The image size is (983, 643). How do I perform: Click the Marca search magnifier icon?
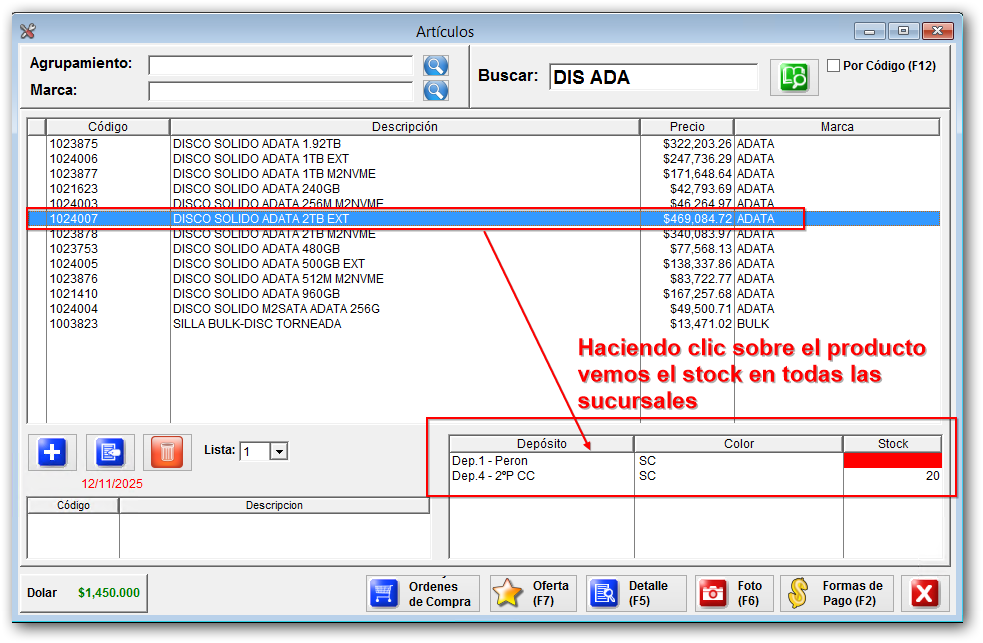click(x=435, y=91)
